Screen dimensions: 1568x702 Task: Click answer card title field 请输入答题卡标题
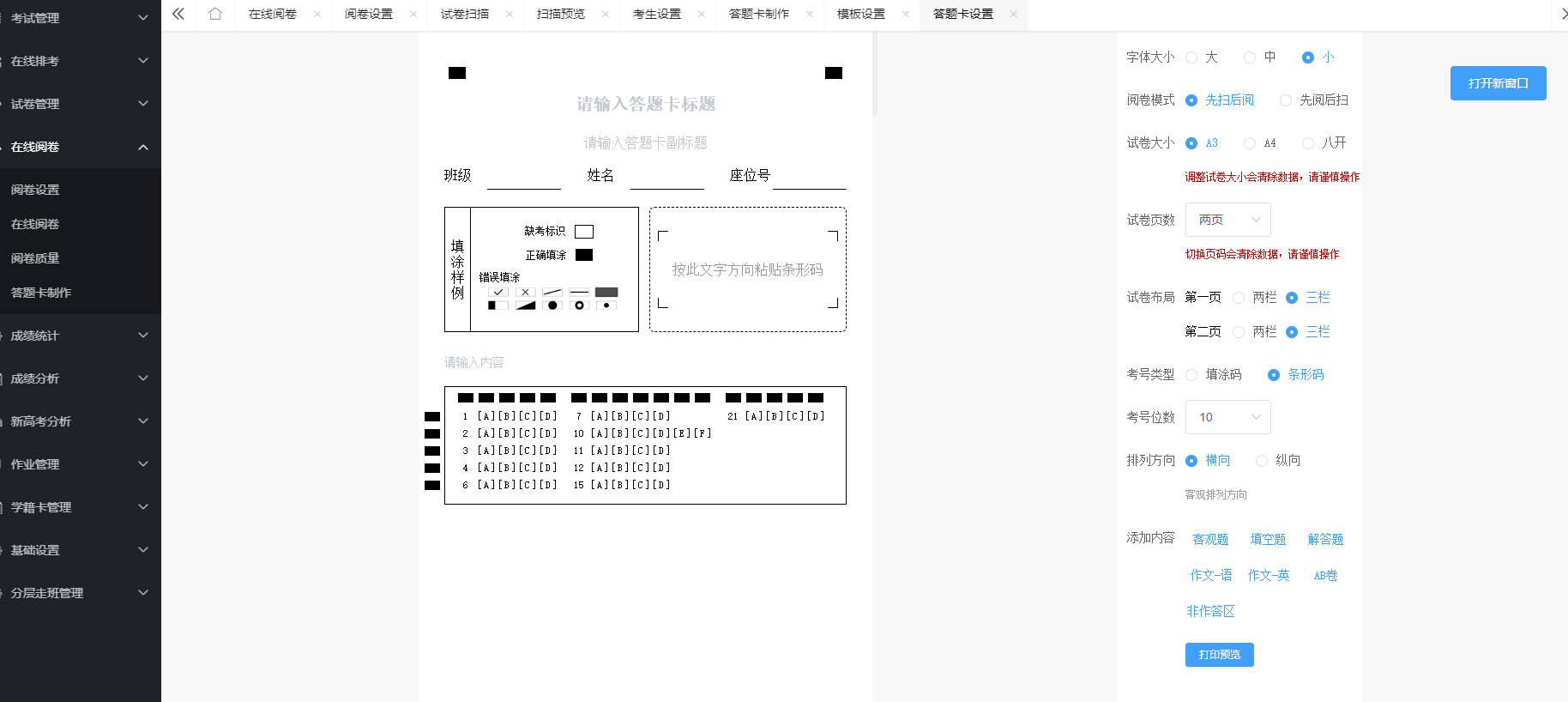(x=646, y=104)
